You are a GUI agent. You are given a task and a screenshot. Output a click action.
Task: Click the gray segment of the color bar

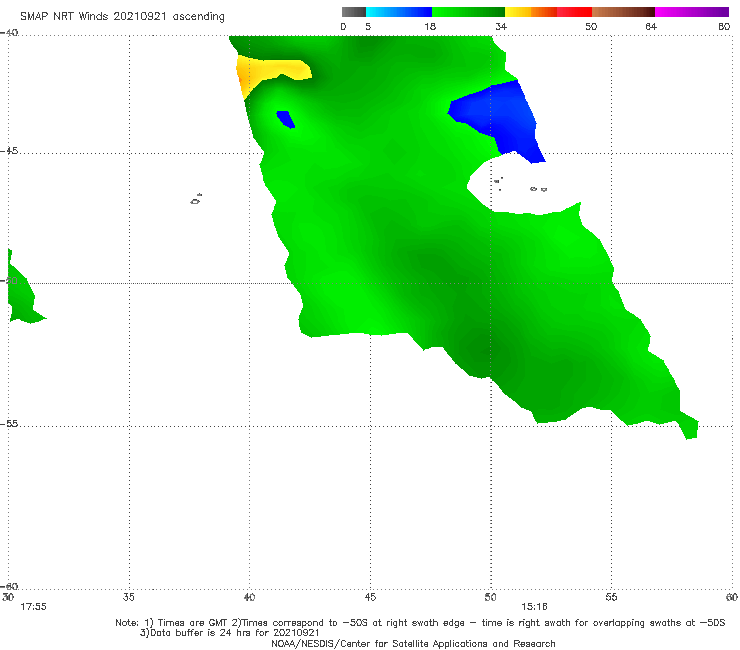pyautogui.click(x=354, y=12)
